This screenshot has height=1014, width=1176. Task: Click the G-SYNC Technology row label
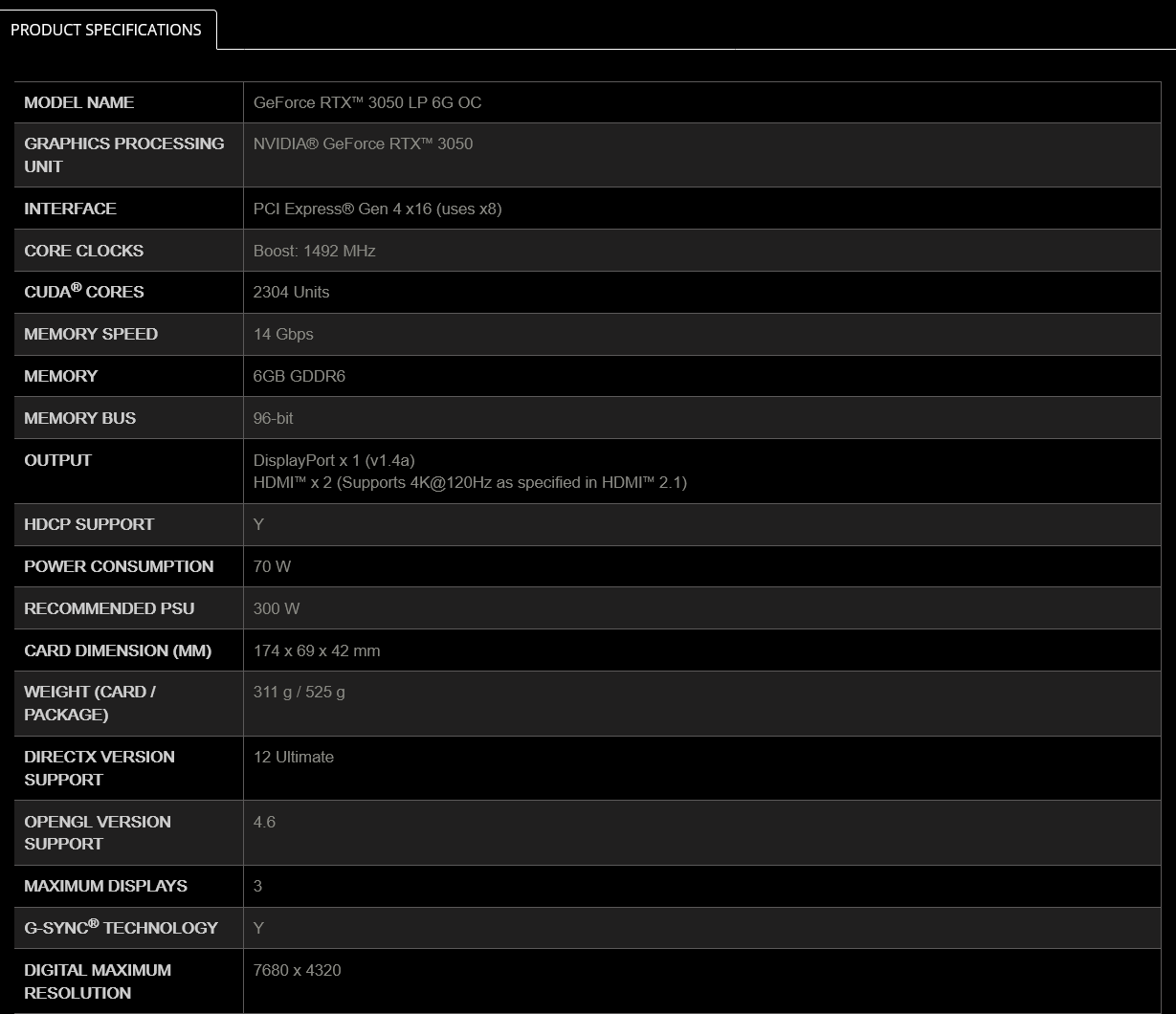tap(121, 927)
